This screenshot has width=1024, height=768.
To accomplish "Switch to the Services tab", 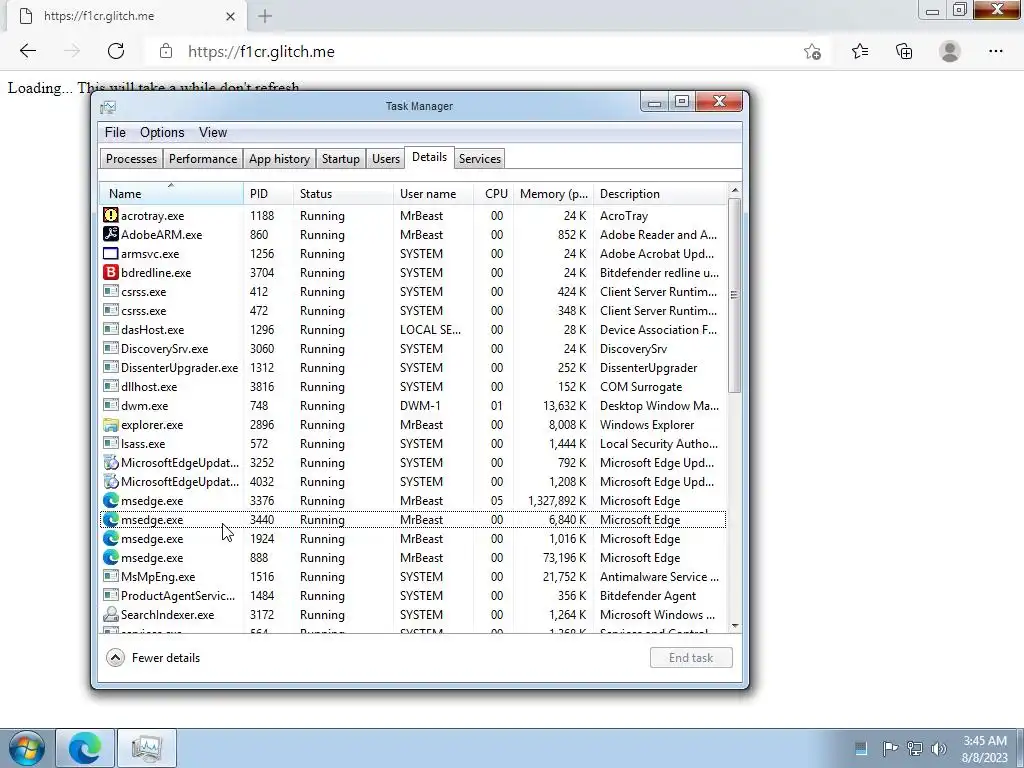I will coord(479,159).
